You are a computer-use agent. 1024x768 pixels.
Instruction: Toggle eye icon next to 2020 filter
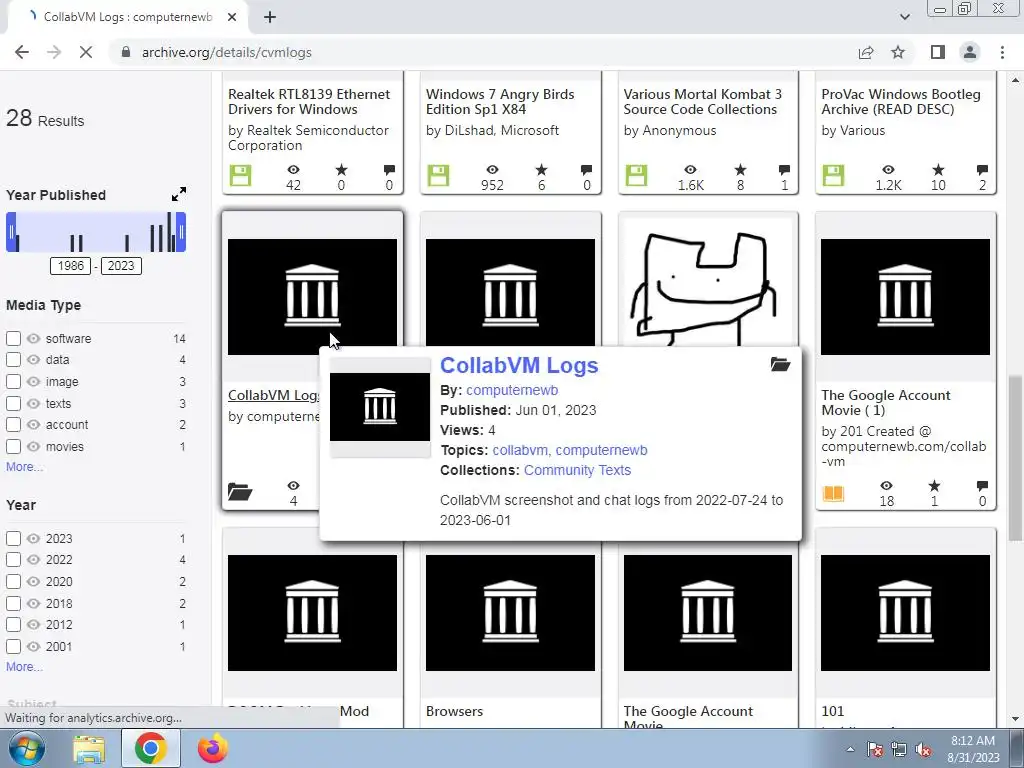pyautogui.click(x=33, y=581)
